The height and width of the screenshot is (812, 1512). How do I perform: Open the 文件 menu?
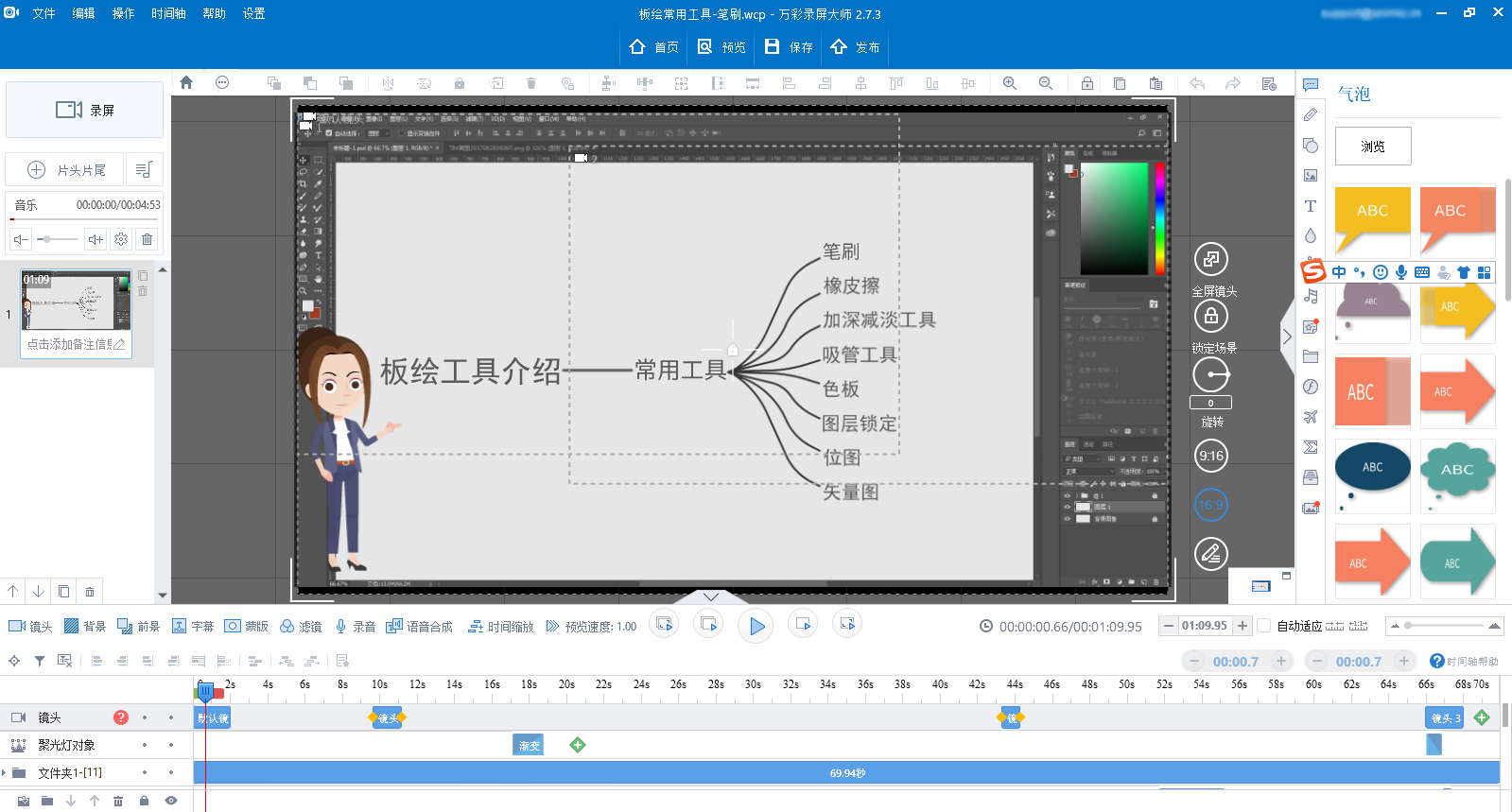44,13
